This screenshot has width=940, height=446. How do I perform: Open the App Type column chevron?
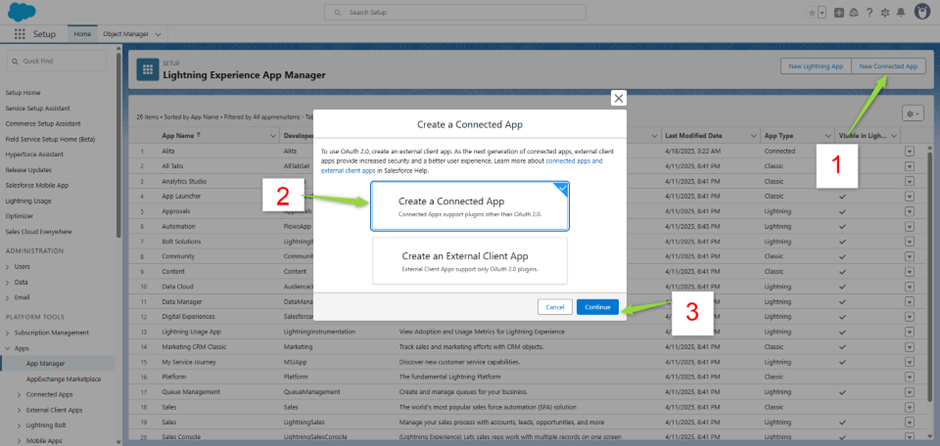(x=828, y=136)
